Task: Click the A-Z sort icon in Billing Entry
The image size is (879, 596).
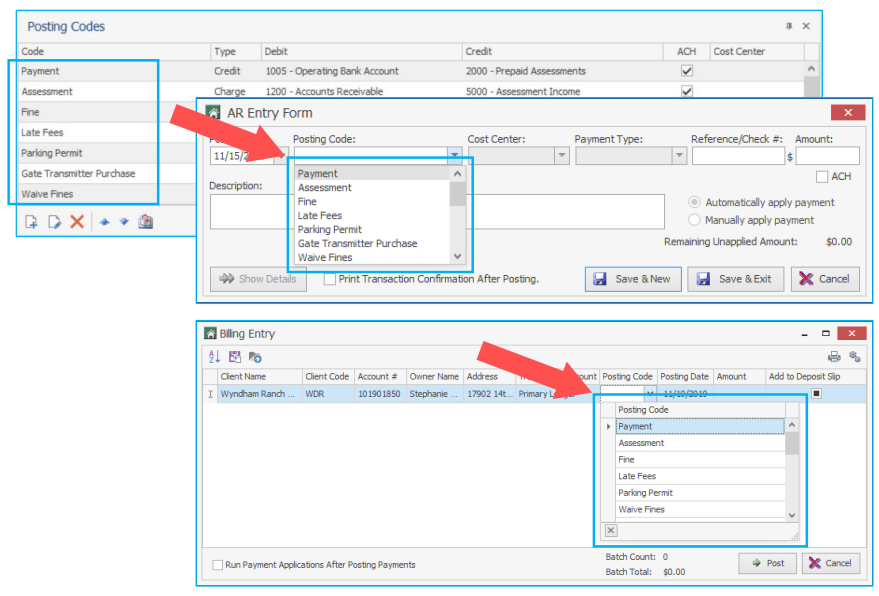Action: tap(213, 357)
